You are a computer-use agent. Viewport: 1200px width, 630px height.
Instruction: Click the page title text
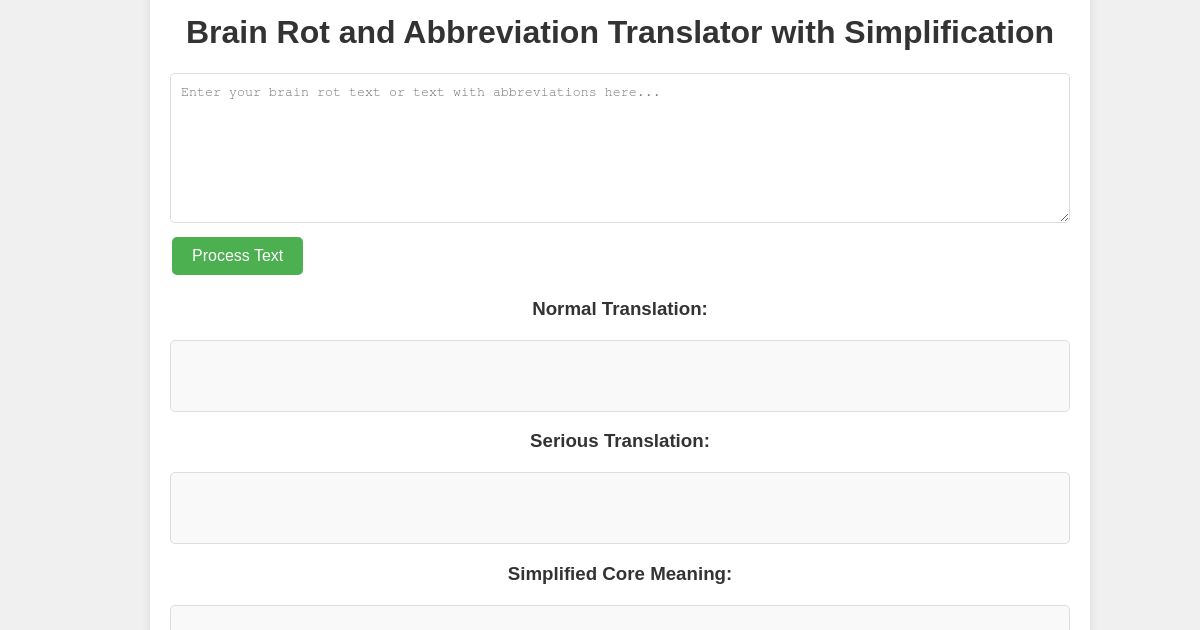click(620, 32)
